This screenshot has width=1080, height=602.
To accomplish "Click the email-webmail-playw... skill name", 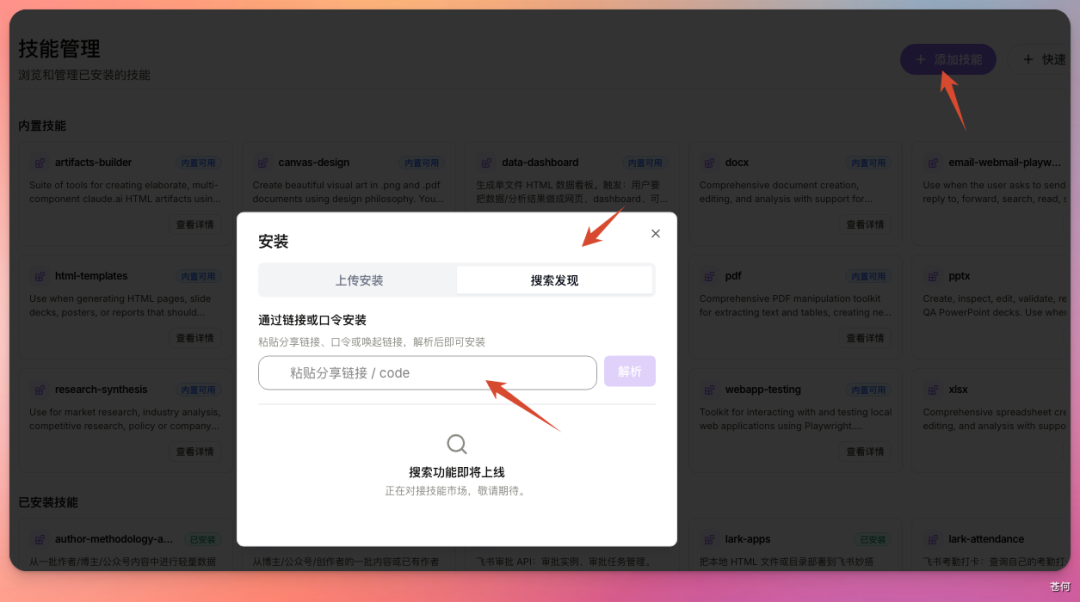I will pyautogui.click(x=1004, y=163).
